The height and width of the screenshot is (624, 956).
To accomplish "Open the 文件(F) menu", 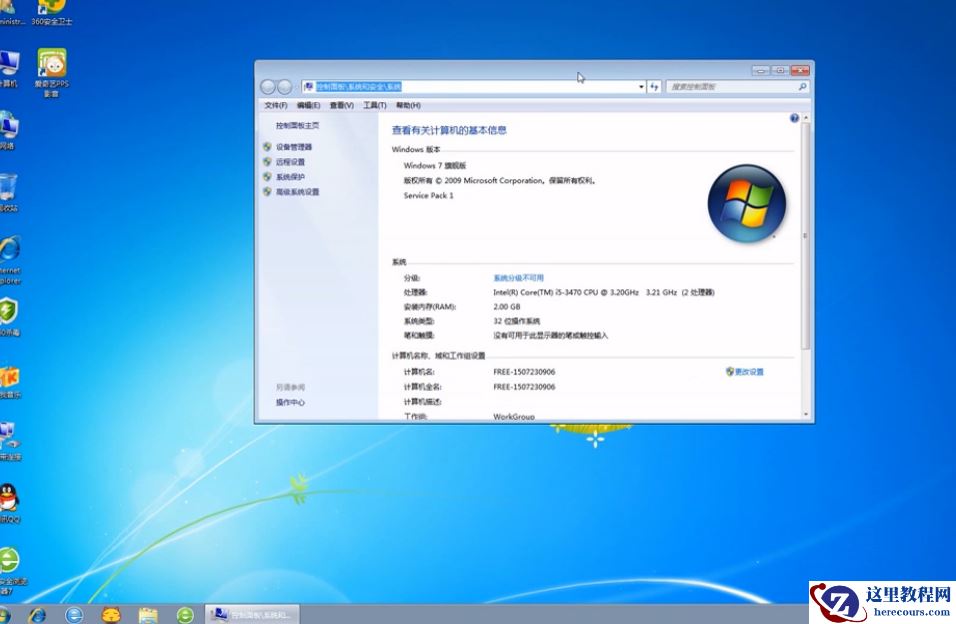I will tap(276, 106).
